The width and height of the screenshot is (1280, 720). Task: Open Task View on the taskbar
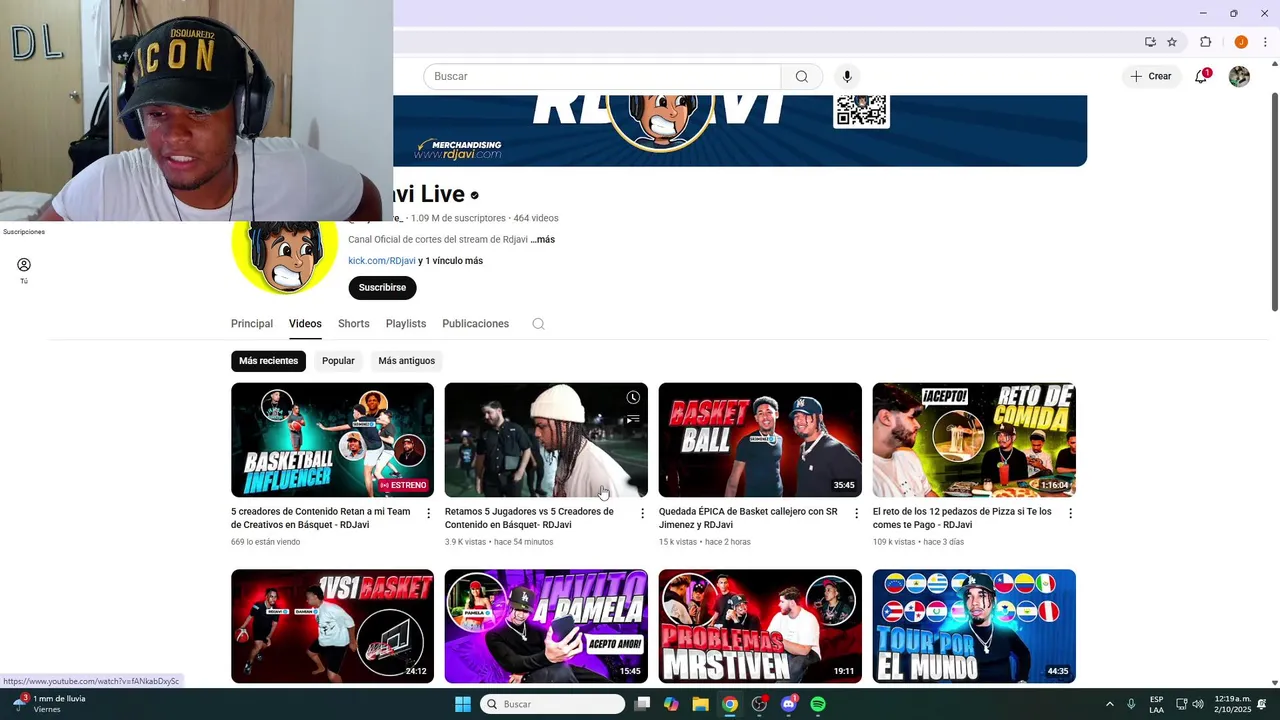(642, 704)
